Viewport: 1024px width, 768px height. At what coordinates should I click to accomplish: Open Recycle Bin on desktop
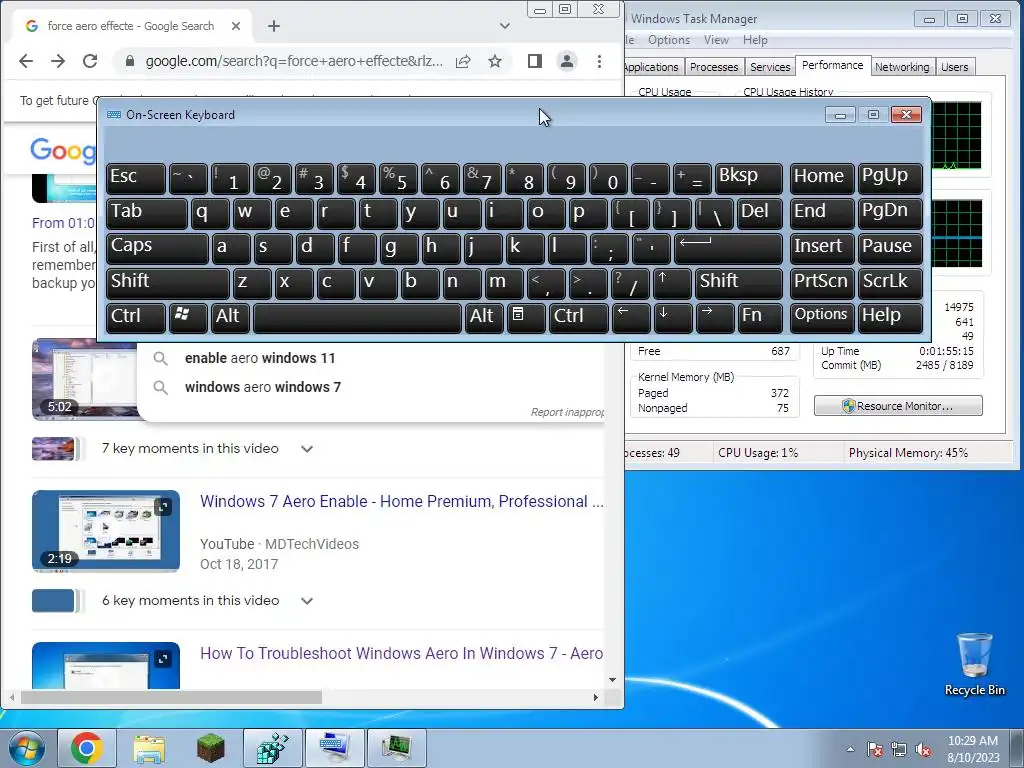coord(974,664)
